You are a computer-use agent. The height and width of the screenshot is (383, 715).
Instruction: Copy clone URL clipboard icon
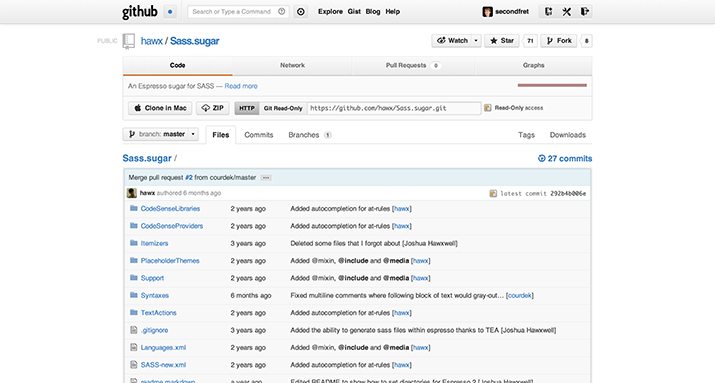click(x=487, y=108)
